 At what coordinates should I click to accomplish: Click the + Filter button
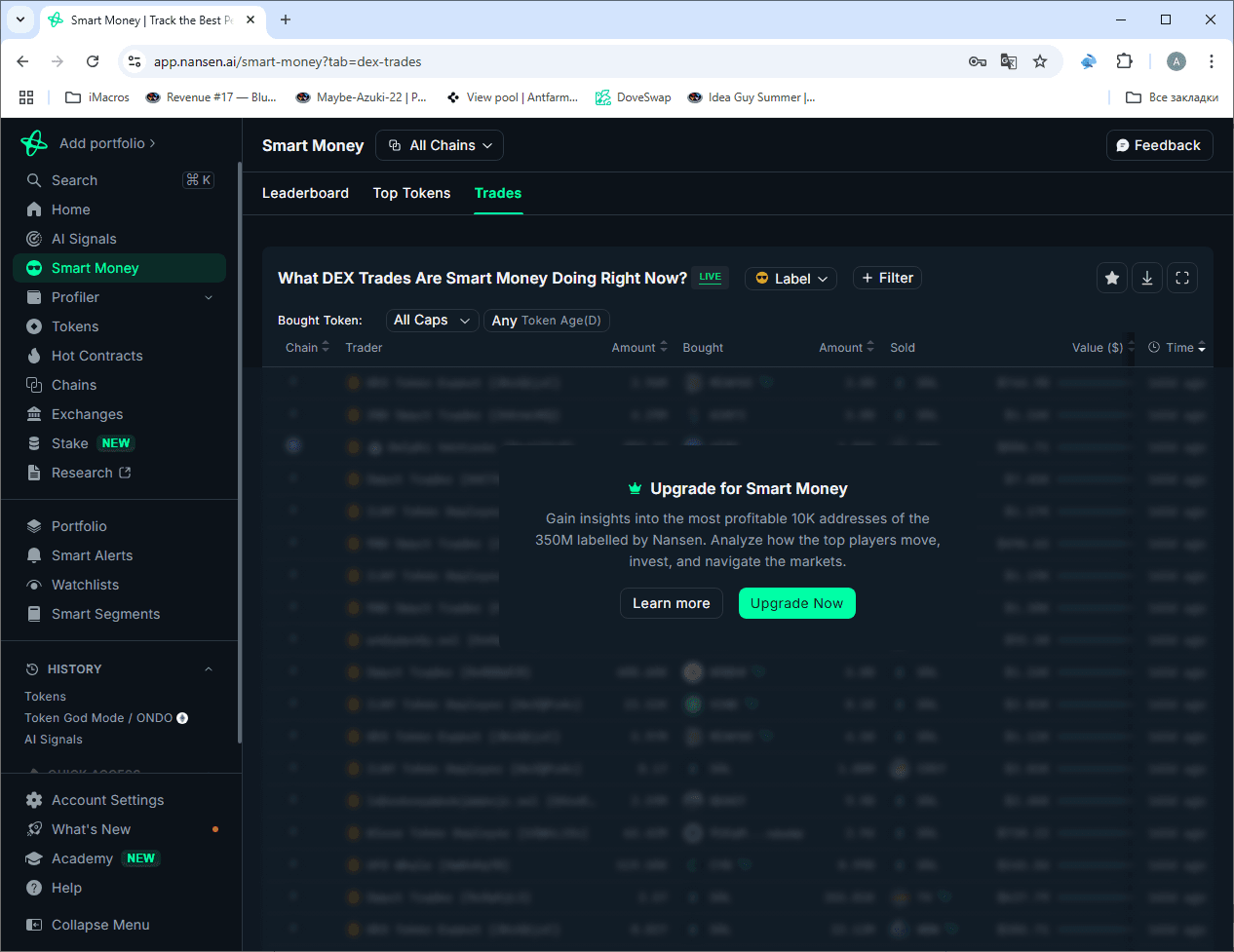click(x=887, y=278)
